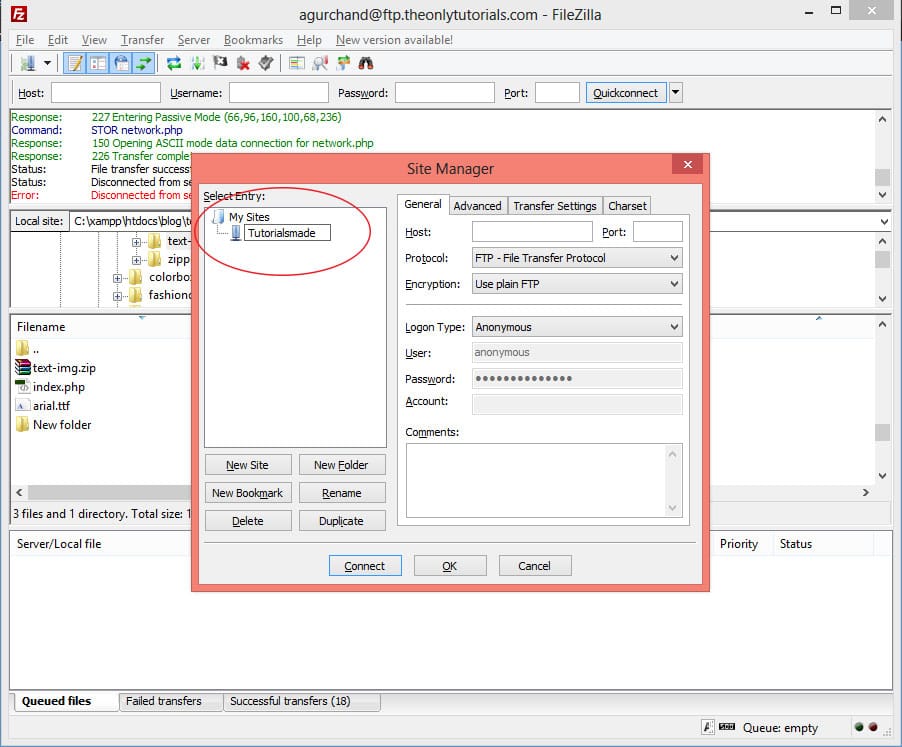
Task: Open the Encryption dropdown
Action: (x=577, y=284)
